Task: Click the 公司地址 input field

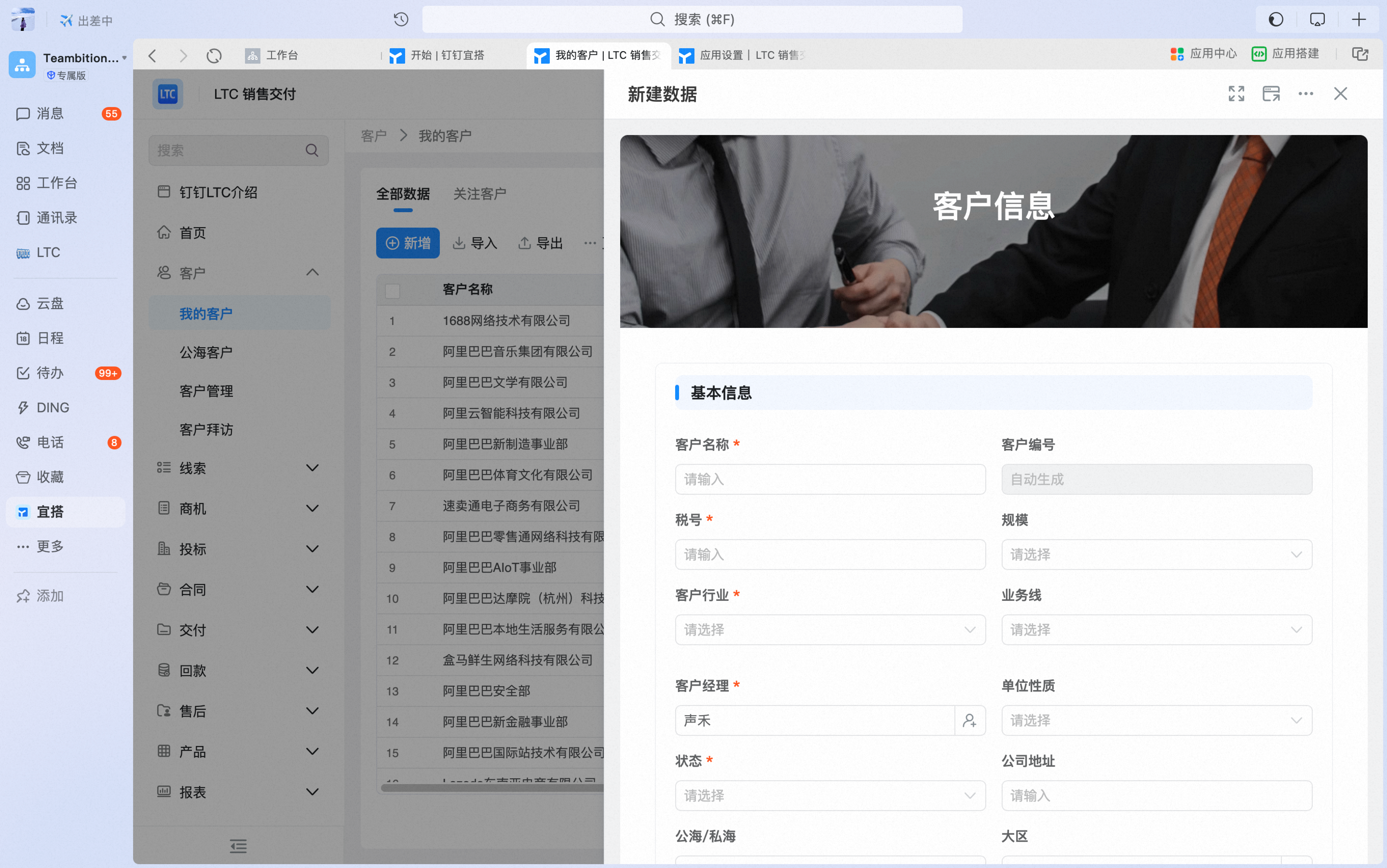Action: tap(1157, 796)
